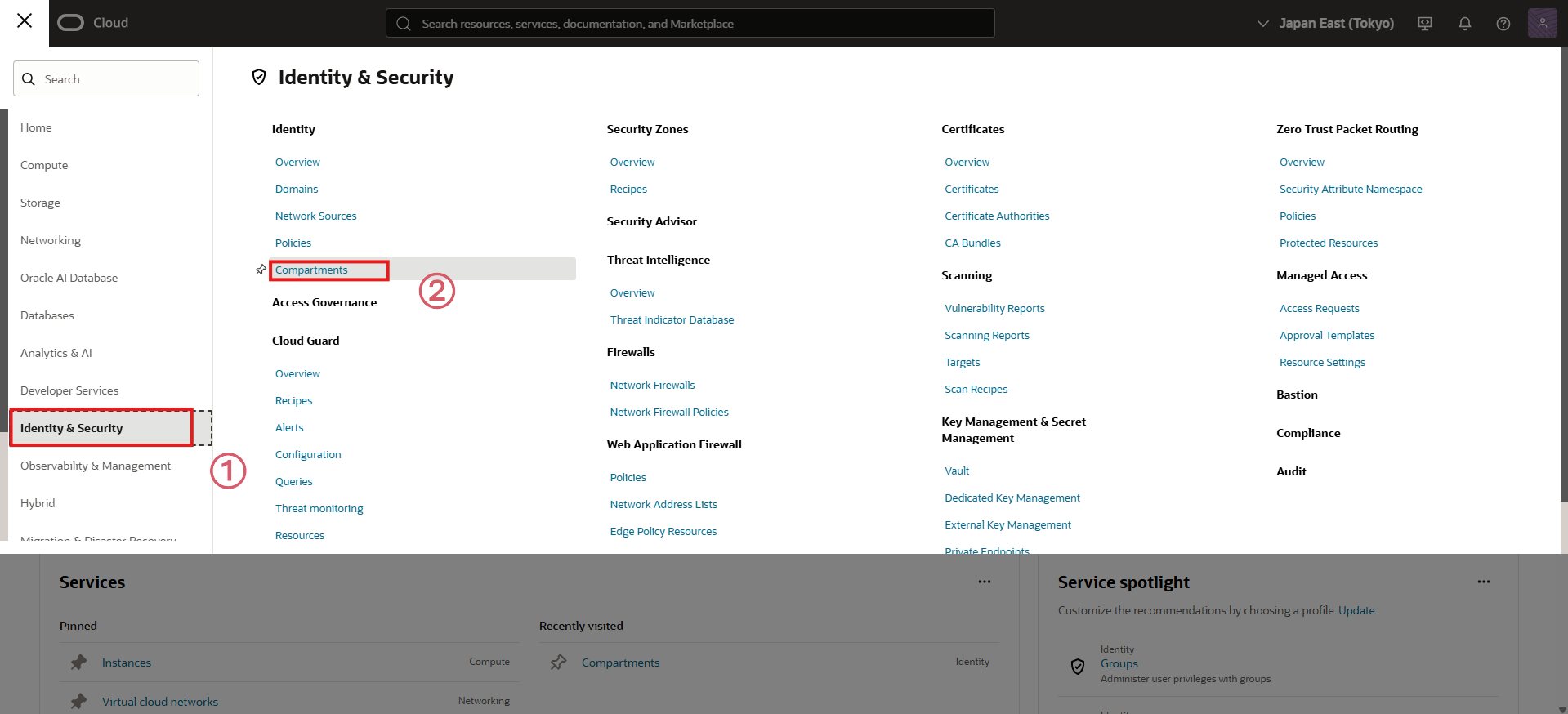Viewport: 1568px width, 714px height.
Task: Select Oracle AI Database in navigation menu
Action: pos(69,278)
